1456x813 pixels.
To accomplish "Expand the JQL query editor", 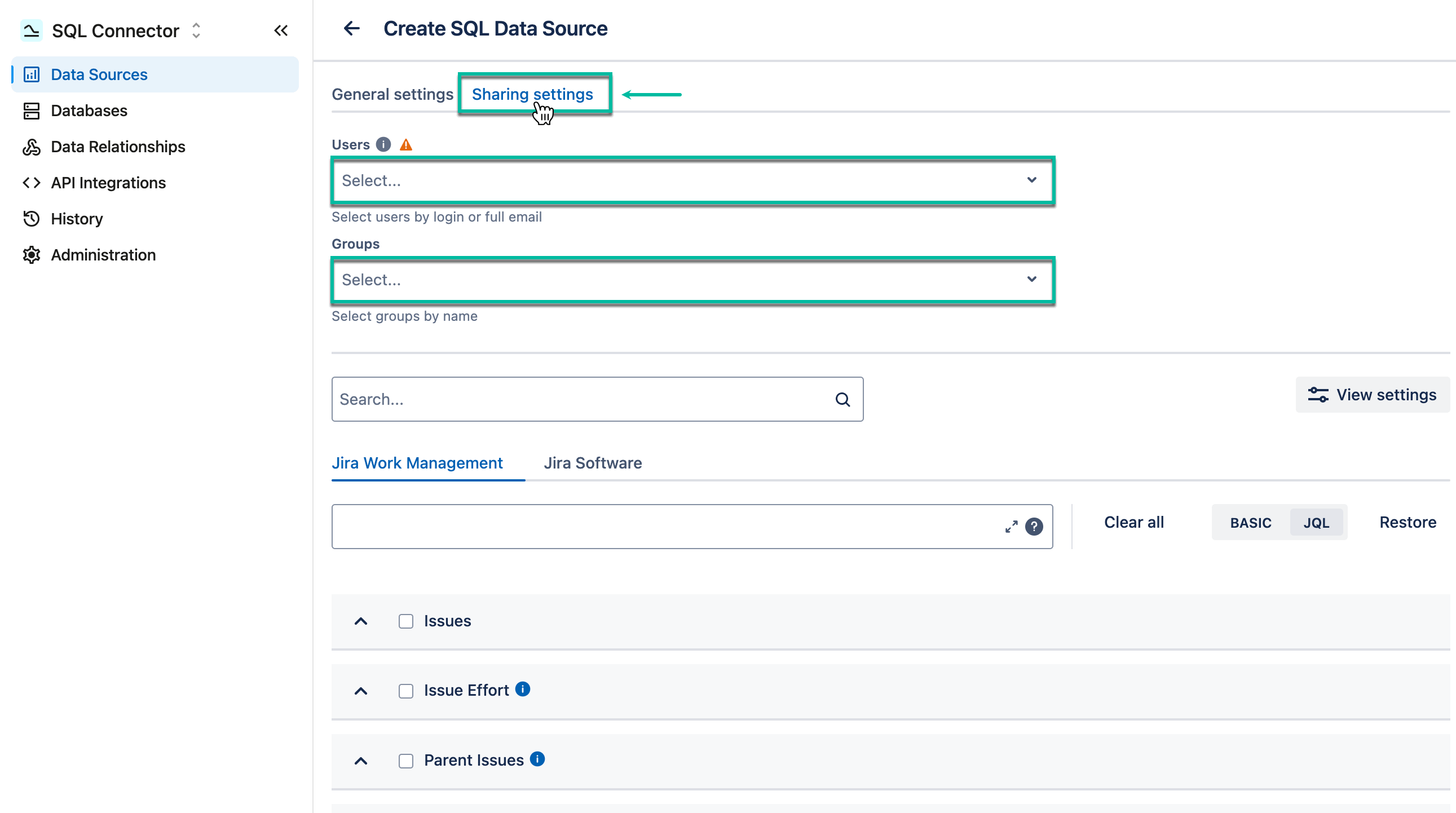I will [x=1011, y=527].
